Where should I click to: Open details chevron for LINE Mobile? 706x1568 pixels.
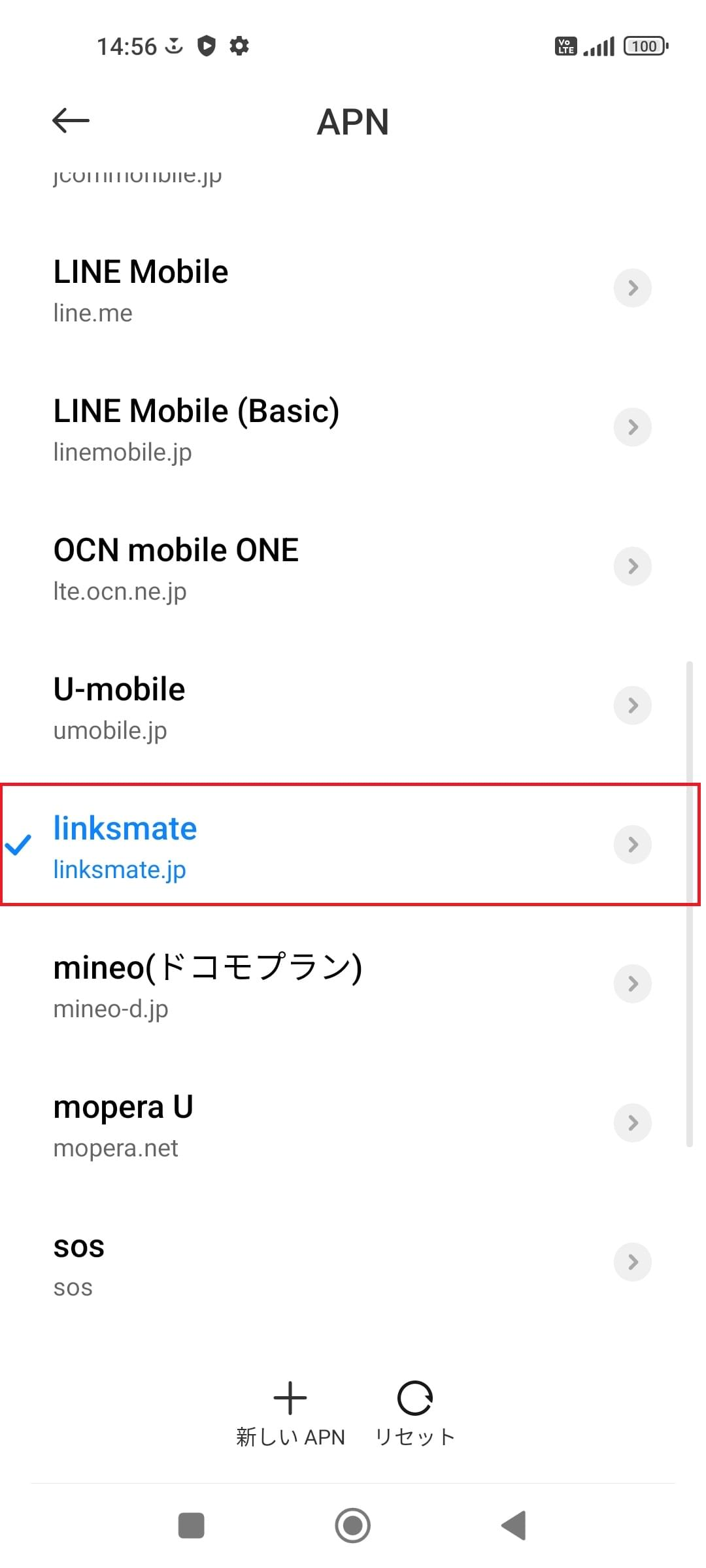coord(632,287)
